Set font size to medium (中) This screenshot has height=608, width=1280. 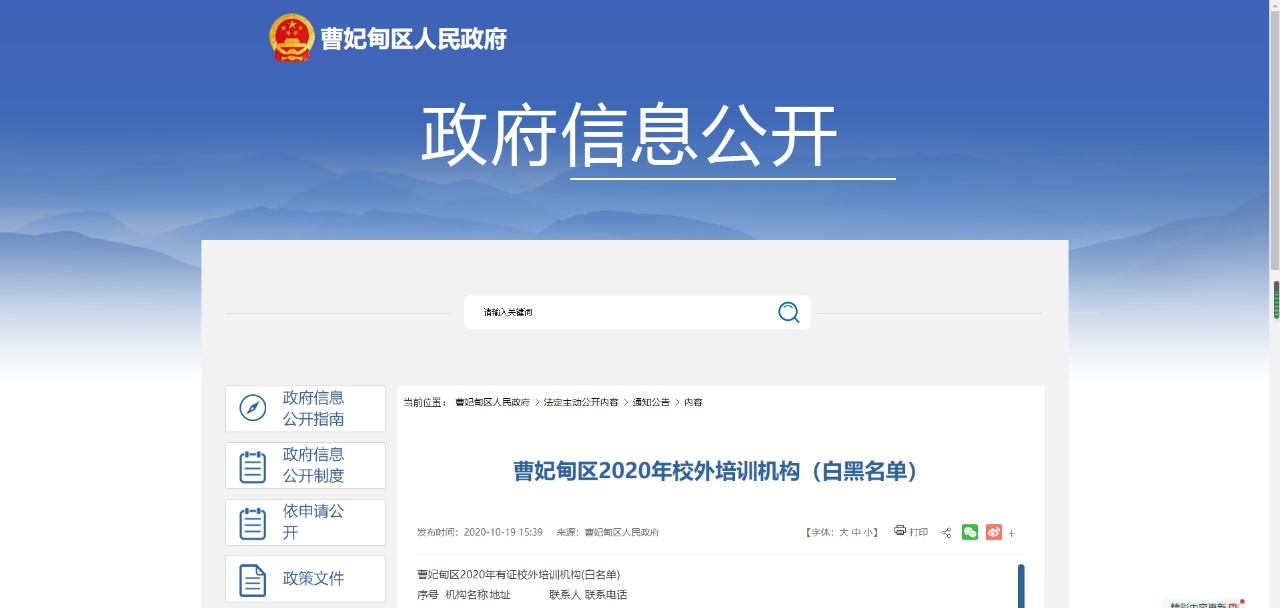click(856, 533)
